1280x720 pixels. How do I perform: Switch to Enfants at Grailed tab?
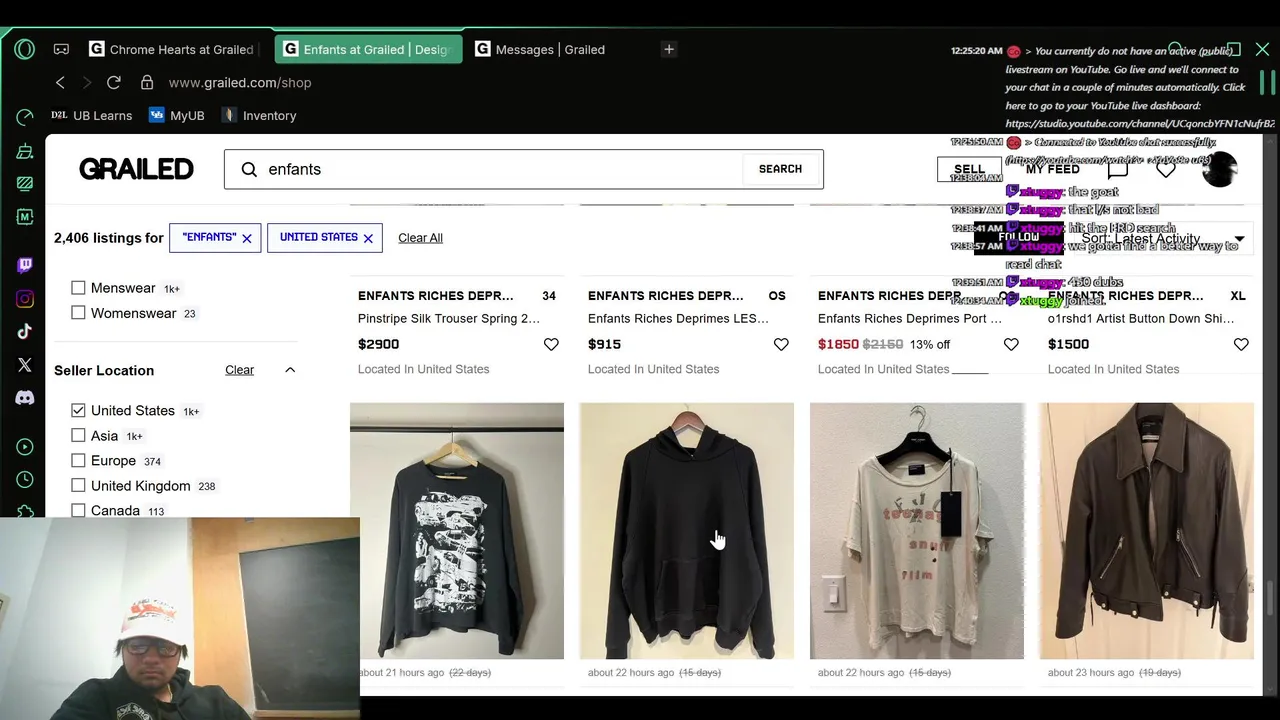coord(368,49)
